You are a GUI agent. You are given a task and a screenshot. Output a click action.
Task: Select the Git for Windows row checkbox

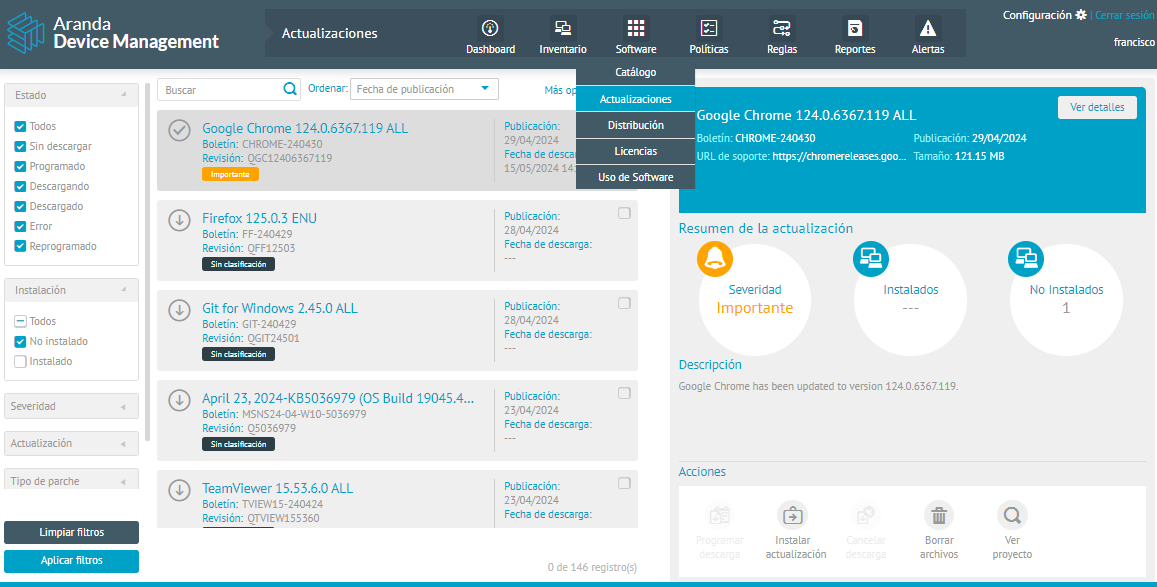pos(624,303)
